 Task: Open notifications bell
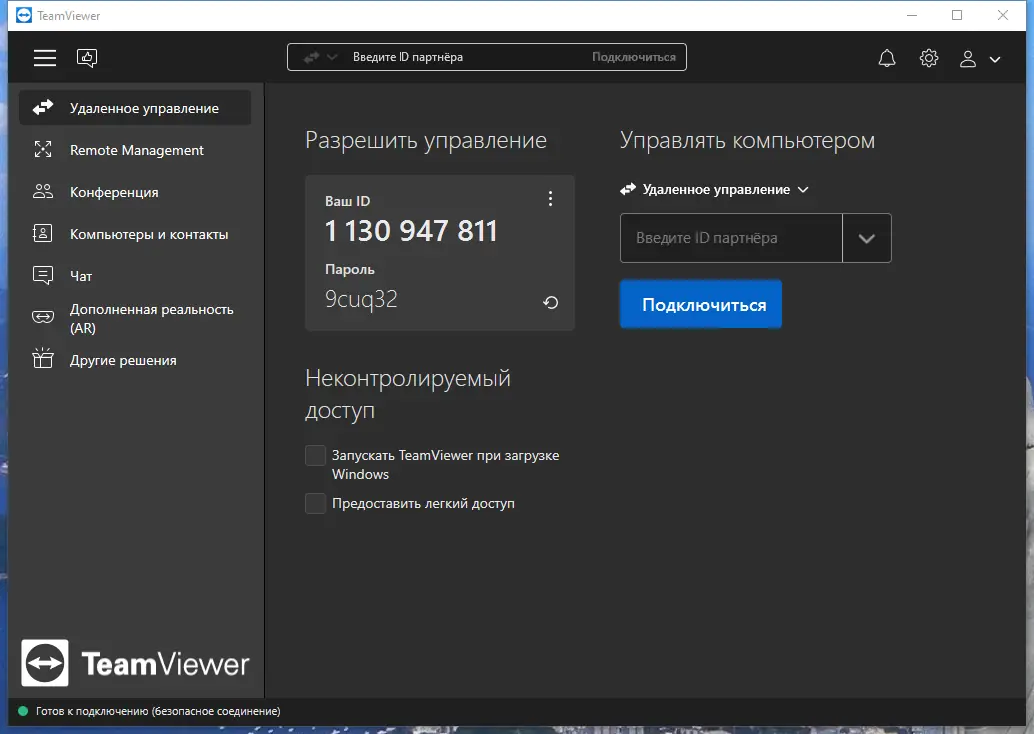point(886,58)
